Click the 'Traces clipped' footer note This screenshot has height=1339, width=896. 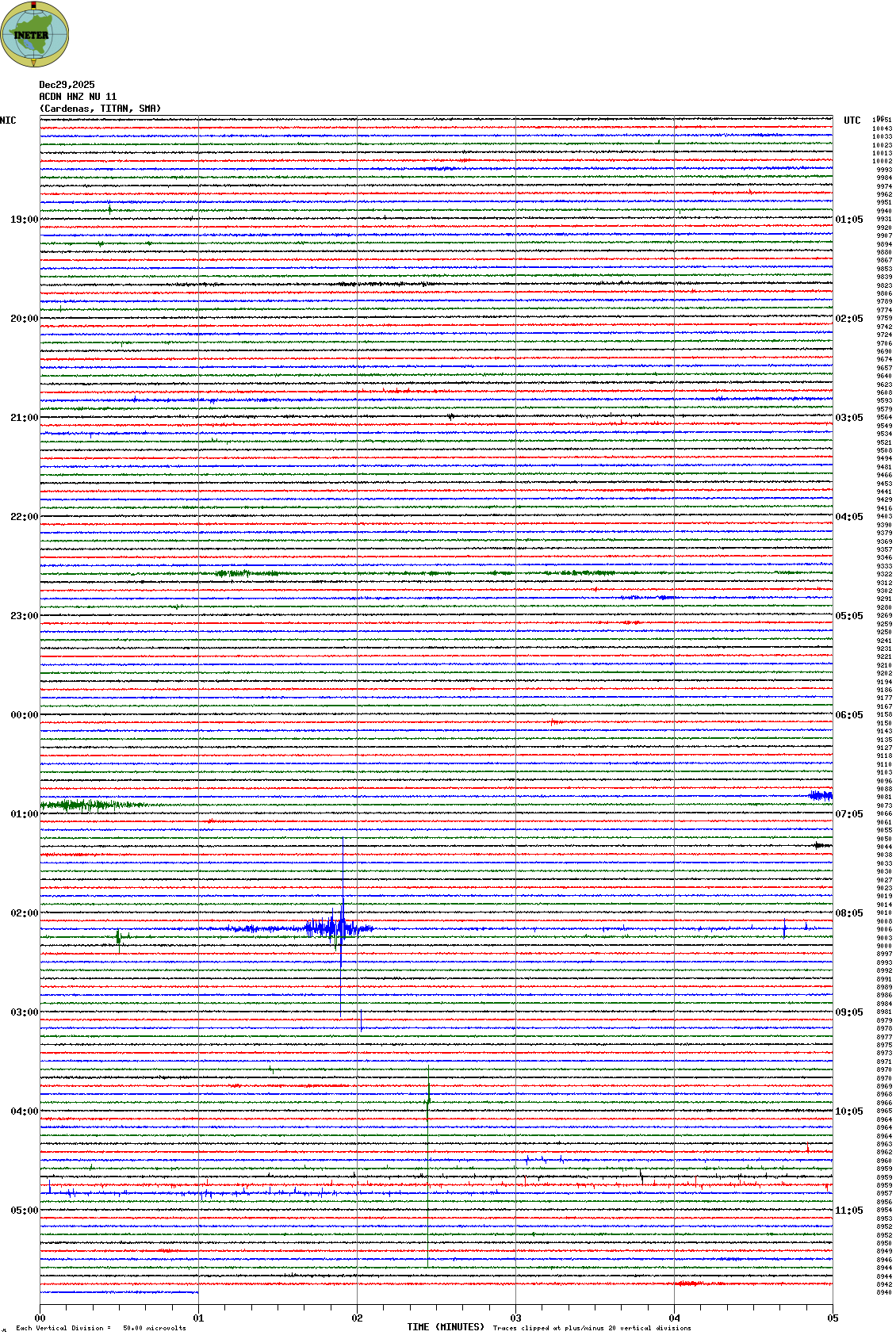(592, 1328)
